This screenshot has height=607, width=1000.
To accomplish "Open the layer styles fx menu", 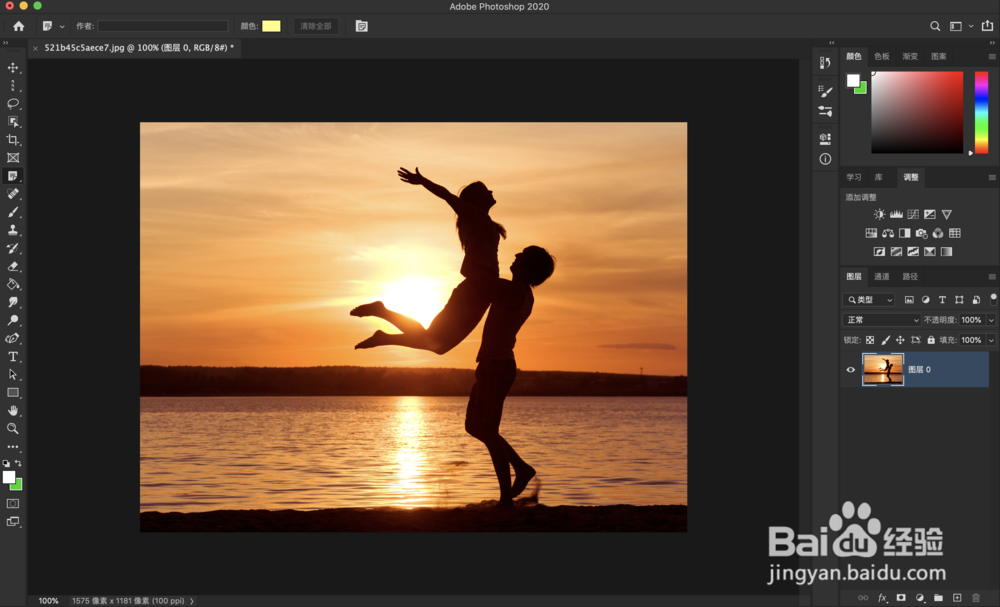I will (882, 597).
